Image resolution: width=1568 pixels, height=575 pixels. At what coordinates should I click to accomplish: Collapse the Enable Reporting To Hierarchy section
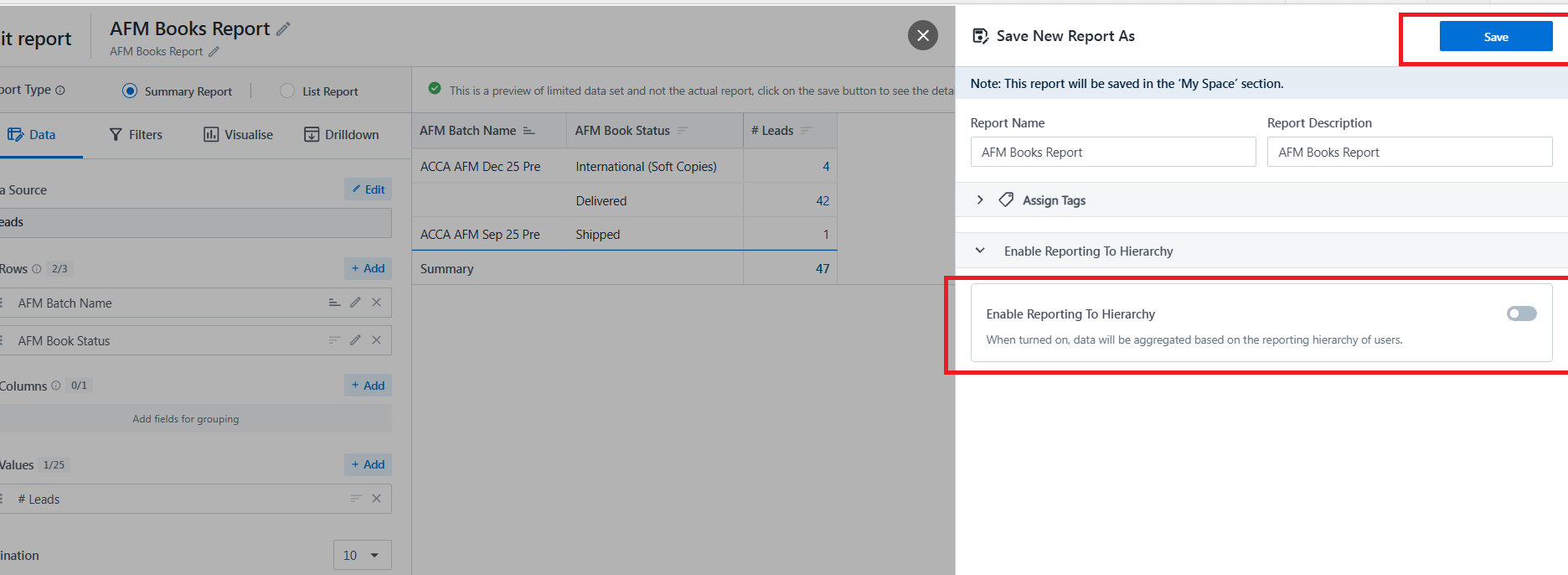click(980, 251)
